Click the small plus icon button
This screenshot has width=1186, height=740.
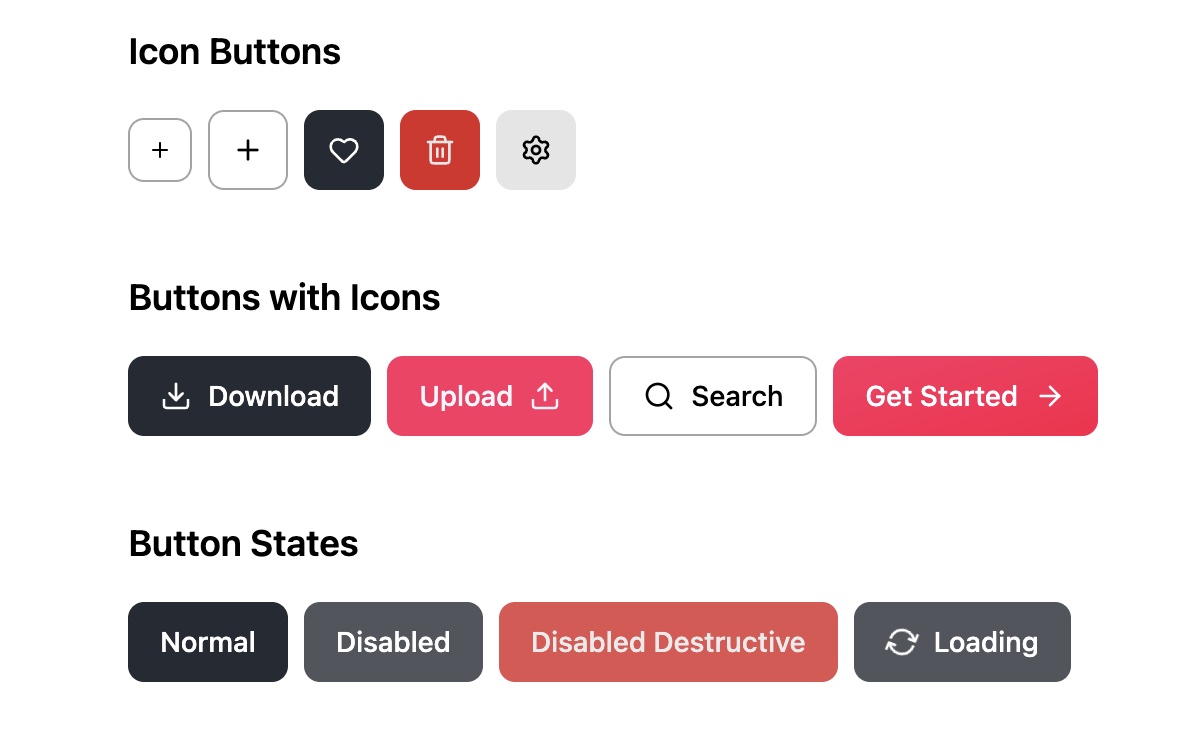[160, 150]
